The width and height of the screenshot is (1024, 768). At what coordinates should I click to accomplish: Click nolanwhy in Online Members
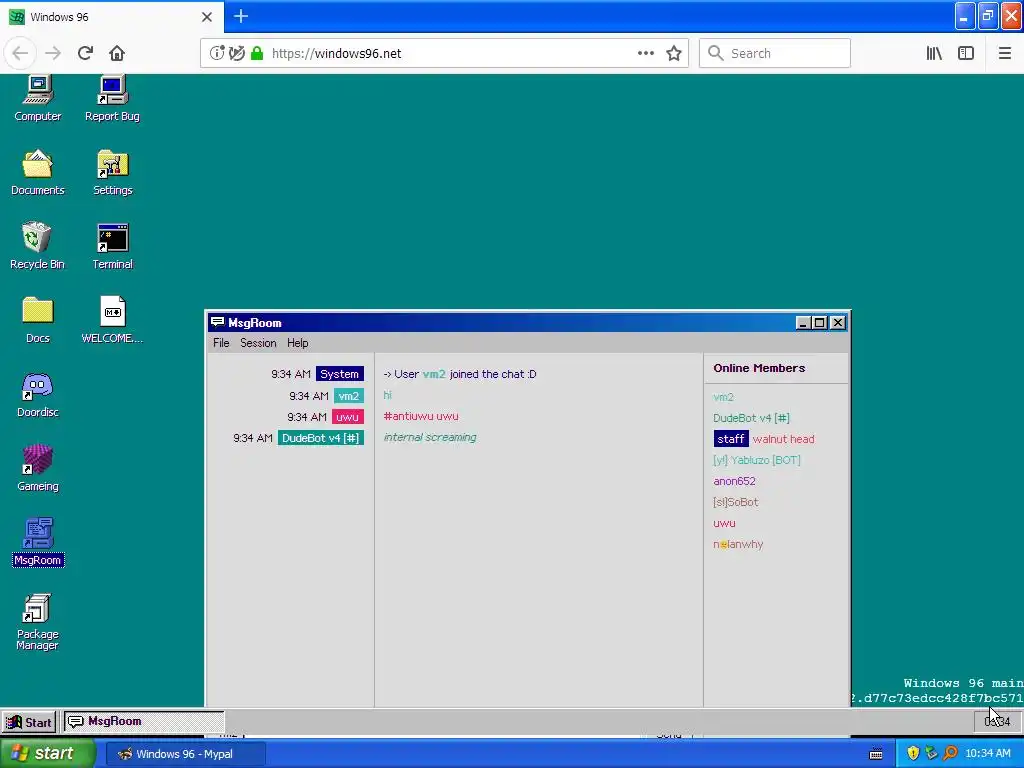pyautogui.click(x=738, y=544)
